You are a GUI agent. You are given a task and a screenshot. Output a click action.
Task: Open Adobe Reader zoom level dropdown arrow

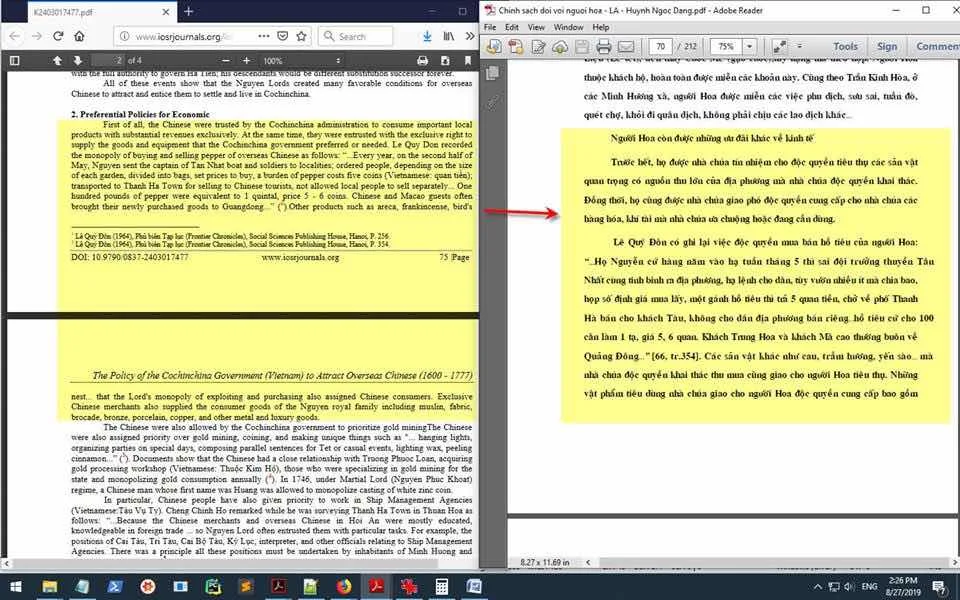(x=749, y=47)
